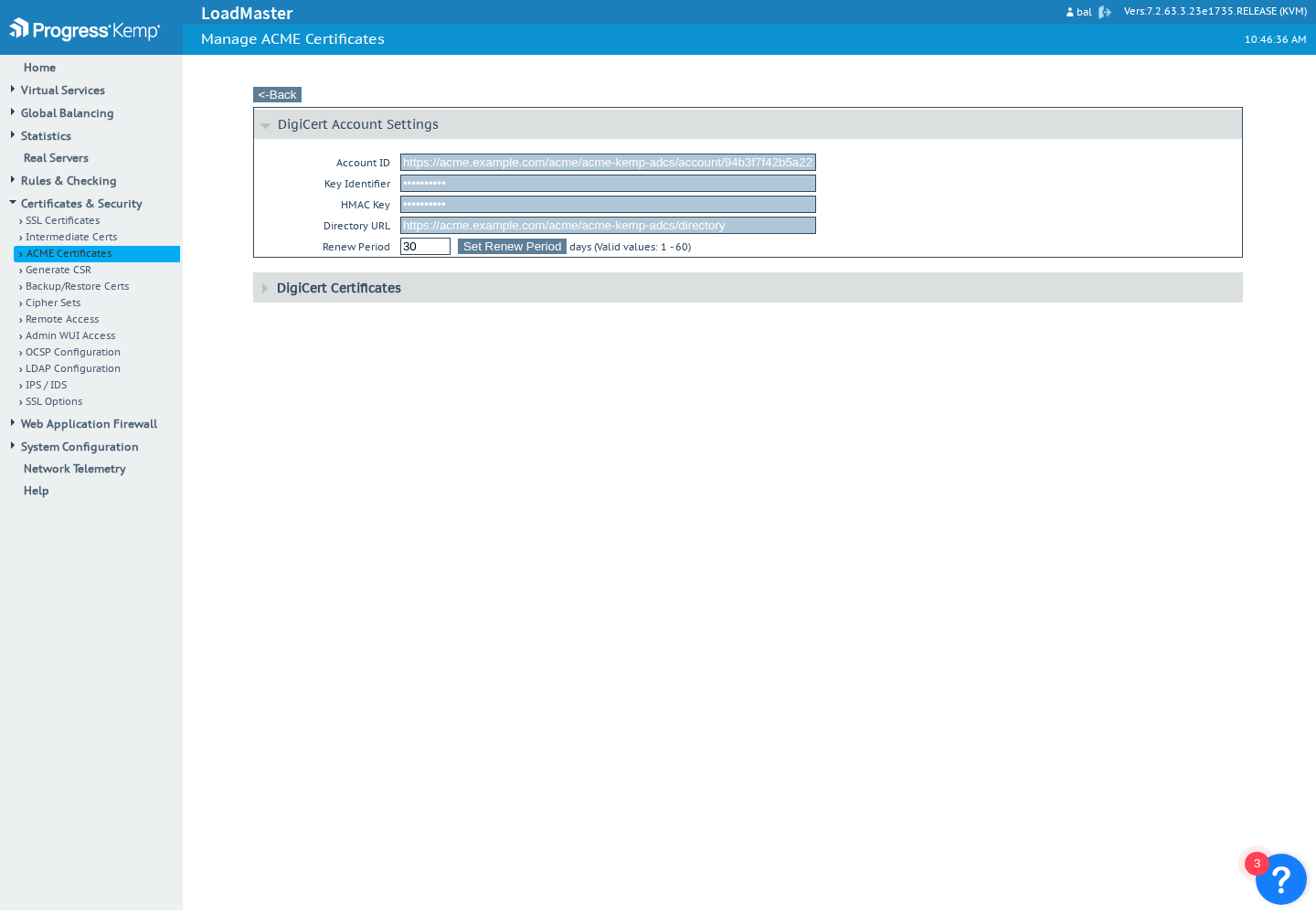Open Generate CSR submenu item
The width and height of the screenshot is (1316, 914).
[58, 270]
